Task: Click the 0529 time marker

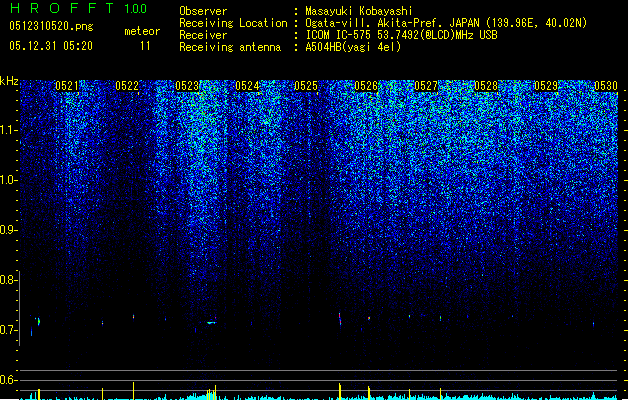Action: click(546, 86)
